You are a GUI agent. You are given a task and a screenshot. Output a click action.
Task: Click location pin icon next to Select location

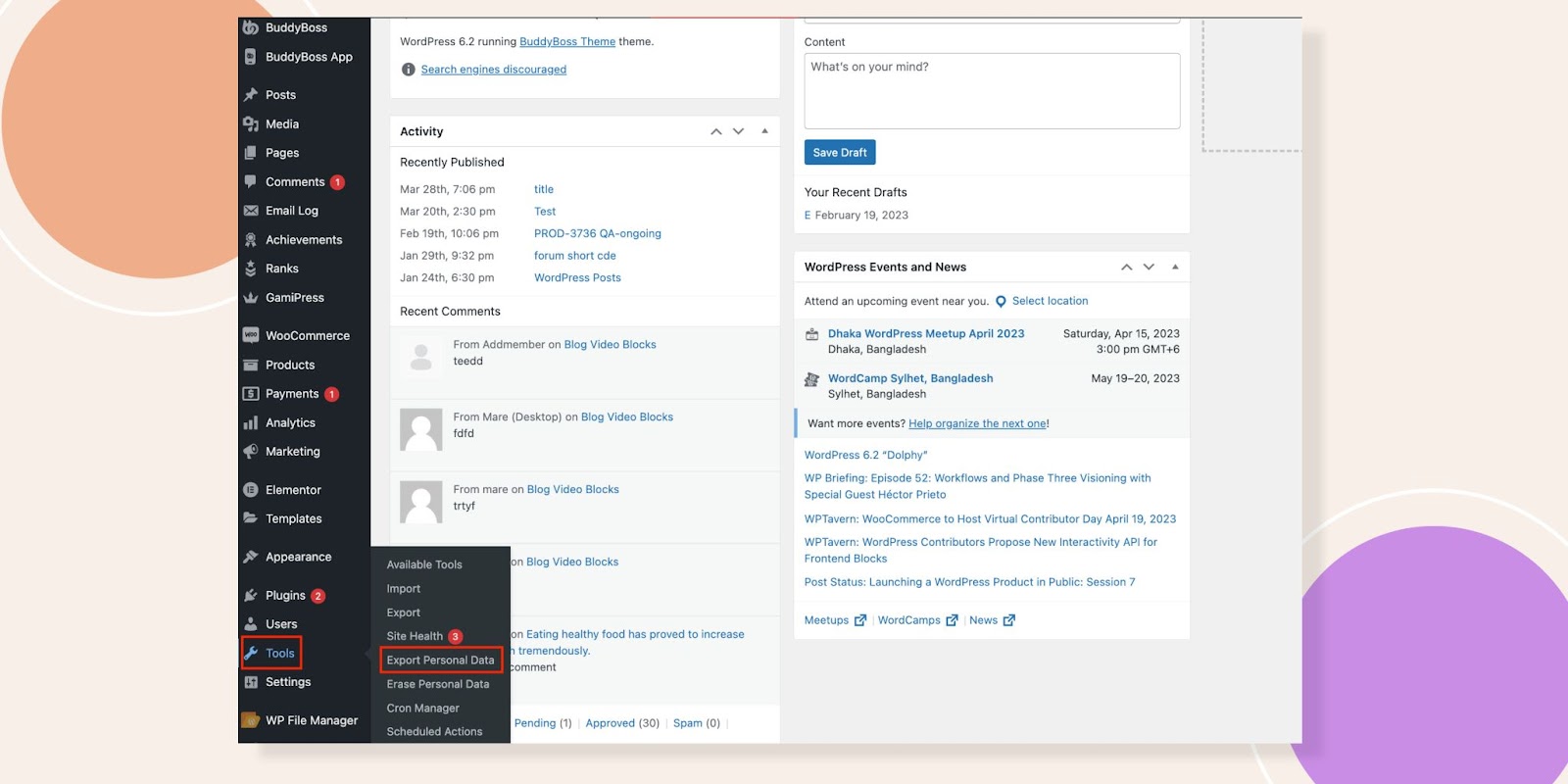click(1001, 302)
